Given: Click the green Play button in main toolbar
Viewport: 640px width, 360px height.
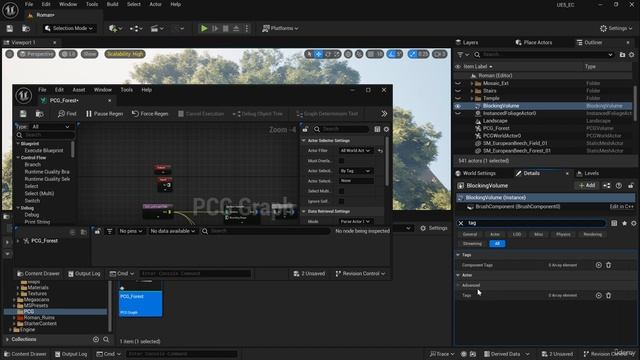Looking at the screenshot, I should [204, 28].
